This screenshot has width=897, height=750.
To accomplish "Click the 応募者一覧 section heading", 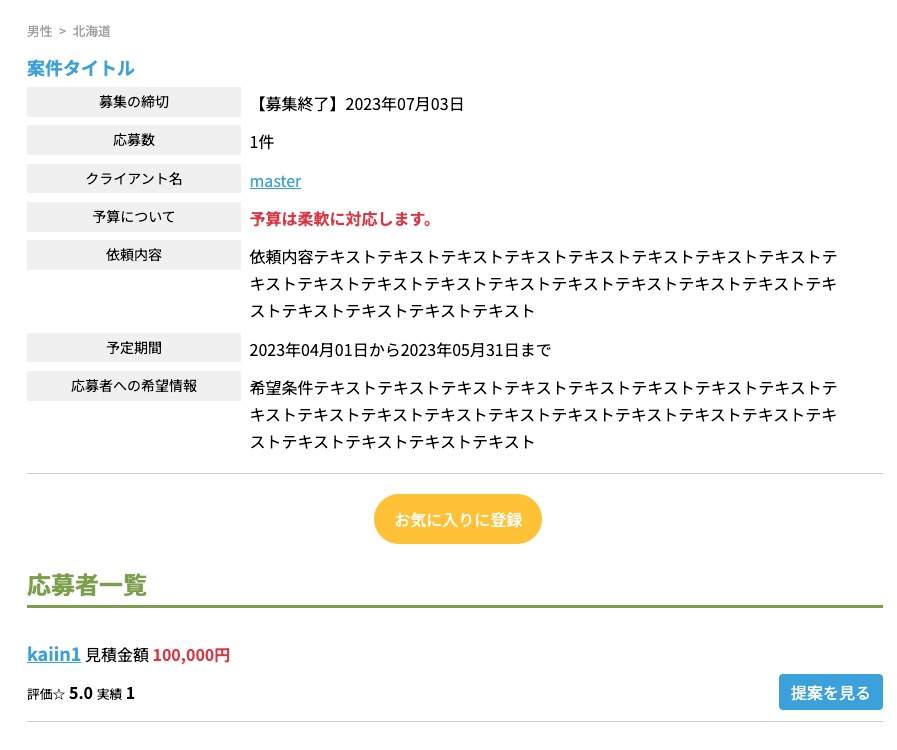I will pos(87,585).
